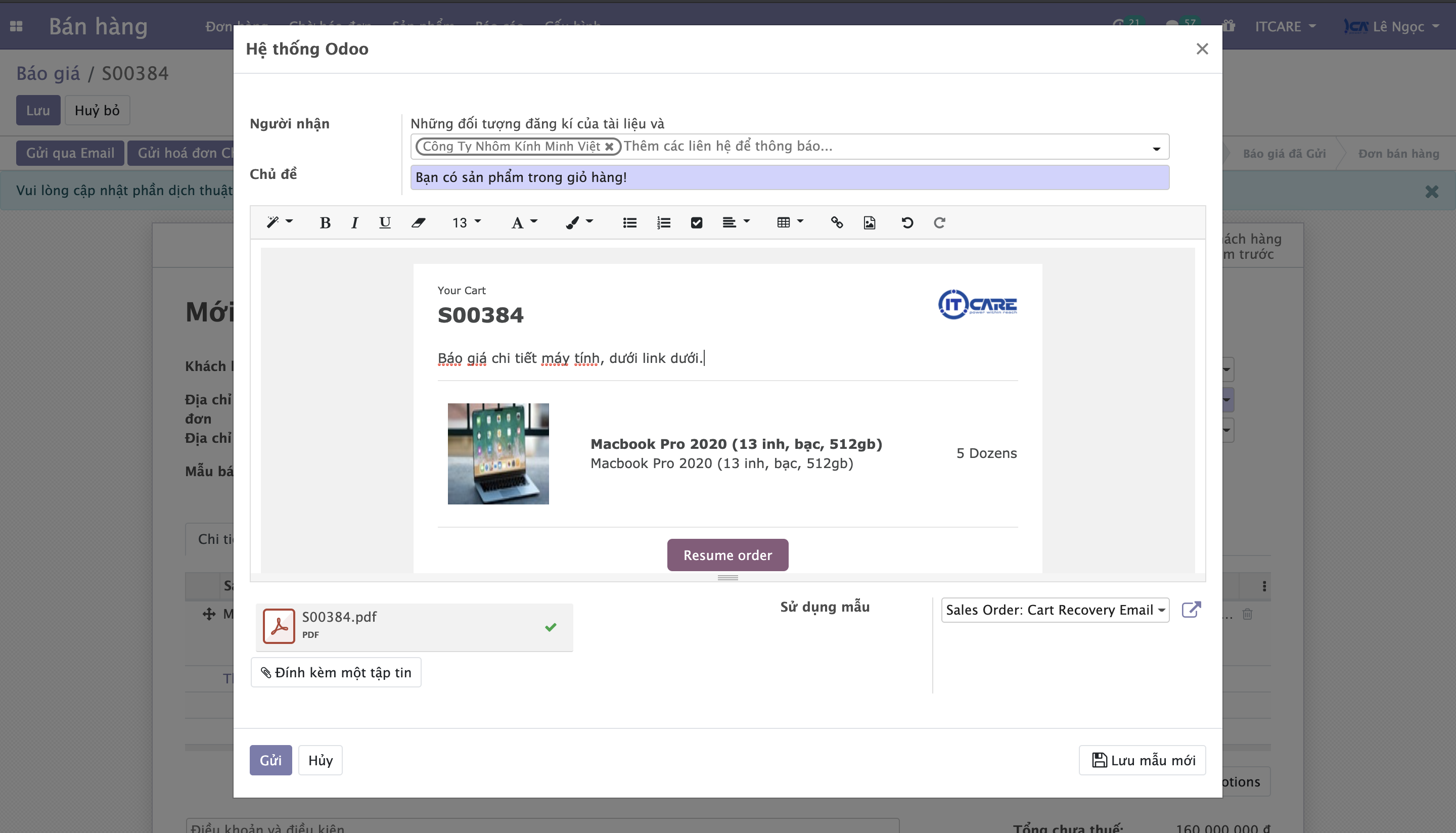
Task: Insert a numbered ordered list
Action: (664, 222)
